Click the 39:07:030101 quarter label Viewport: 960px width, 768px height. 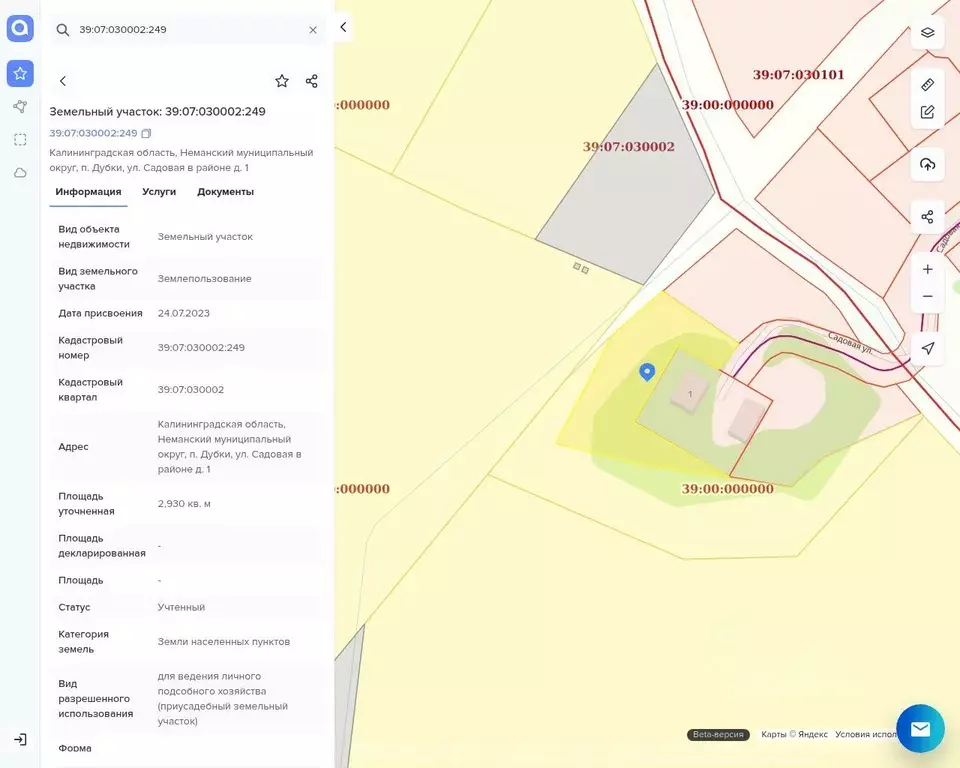(x=798, y=75)
